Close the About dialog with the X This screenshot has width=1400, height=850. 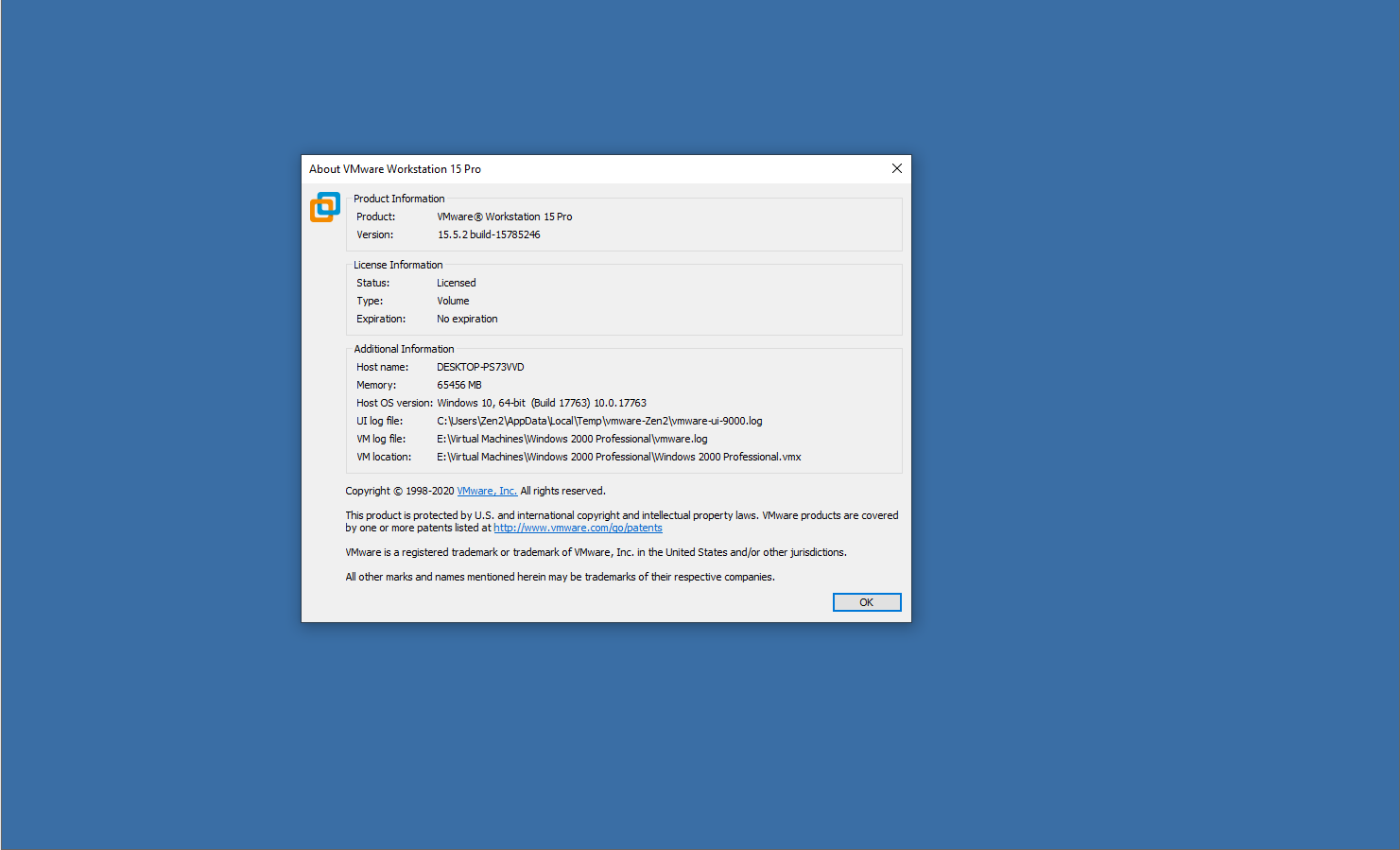click(x=896, y=167)
